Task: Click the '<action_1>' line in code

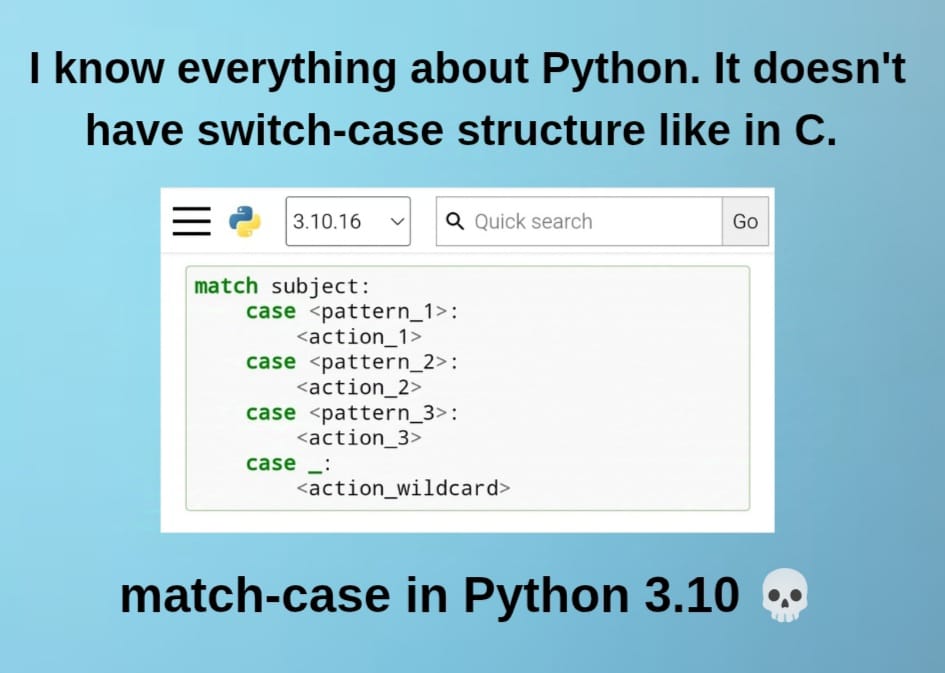Action: coord(359,337)
